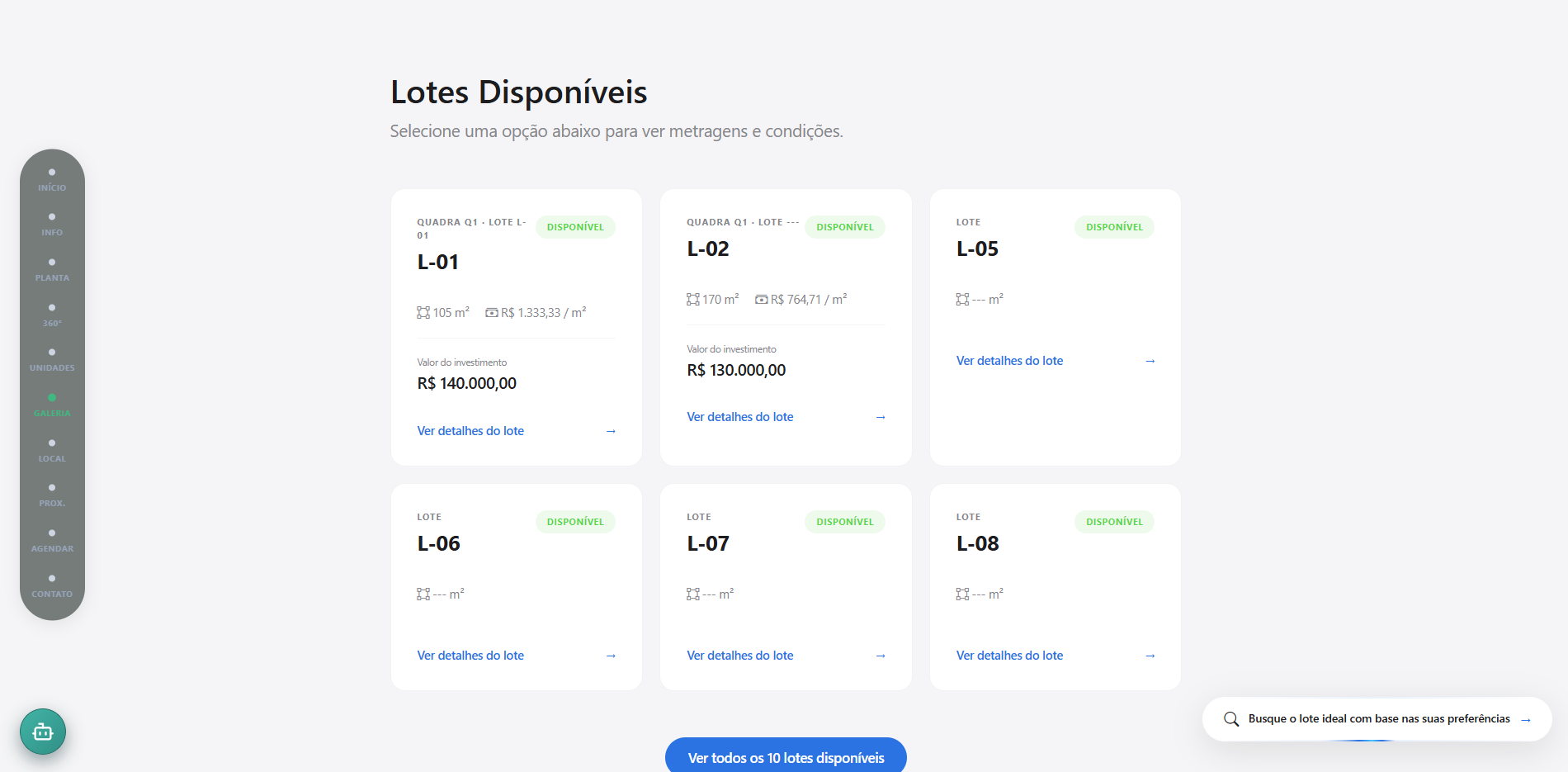The width and height of the screenshot is (1568, 772).
Task: Click the lot preference search input field
Action: click(x=1378, y=719)
